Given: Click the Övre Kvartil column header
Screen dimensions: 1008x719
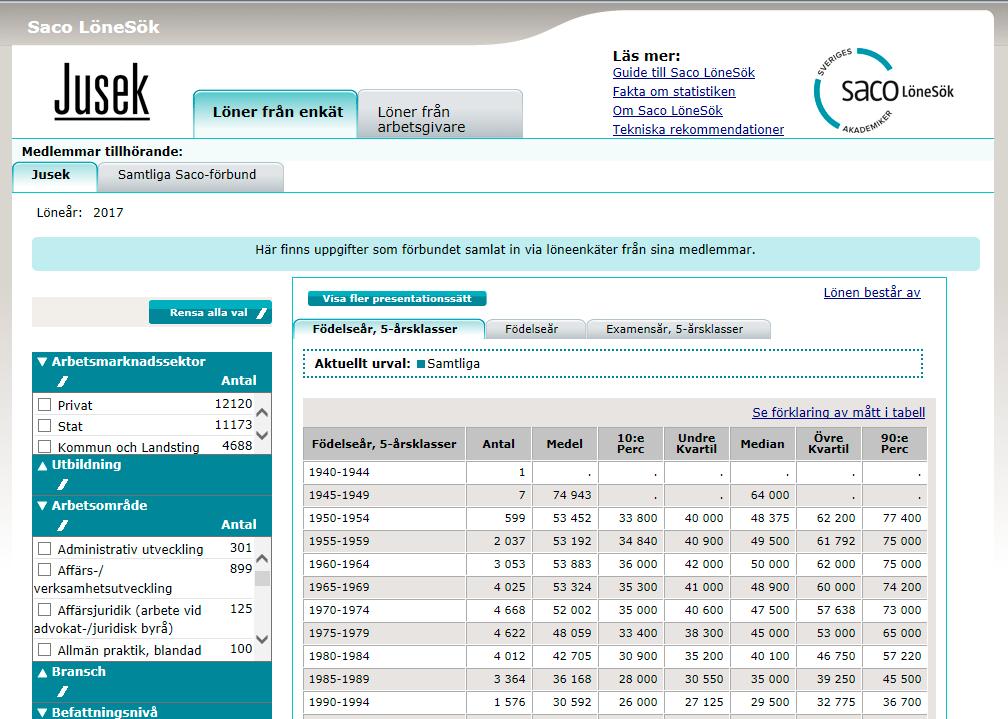Looking at the screenshot, I should point(829,444).
